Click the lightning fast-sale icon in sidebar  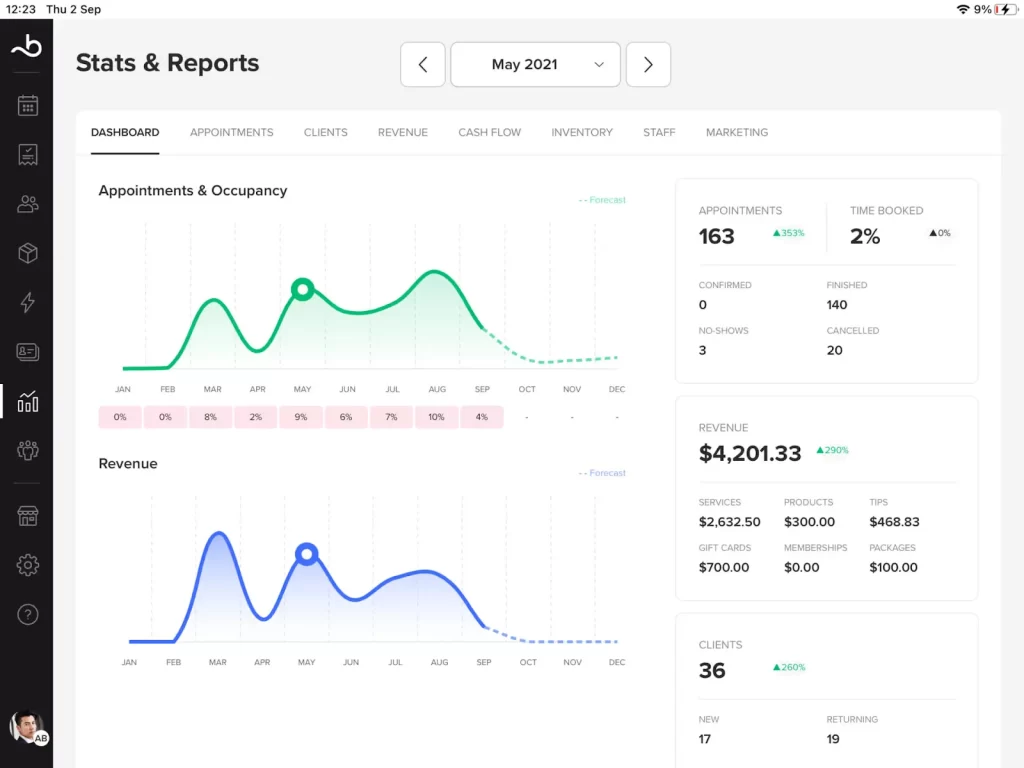coord(27,302)
